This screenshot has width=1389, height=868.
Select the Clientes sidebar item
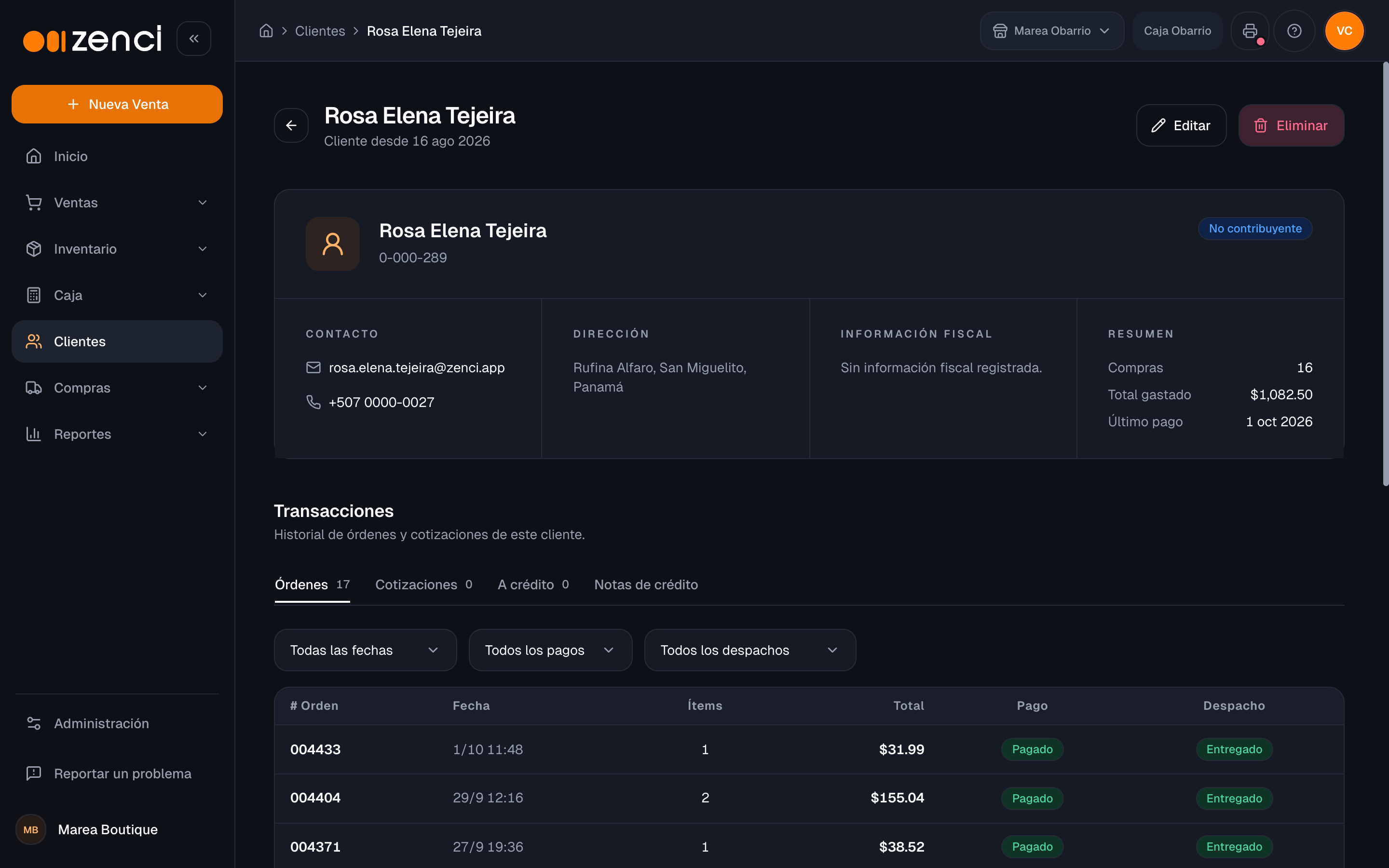coord(117,341)
